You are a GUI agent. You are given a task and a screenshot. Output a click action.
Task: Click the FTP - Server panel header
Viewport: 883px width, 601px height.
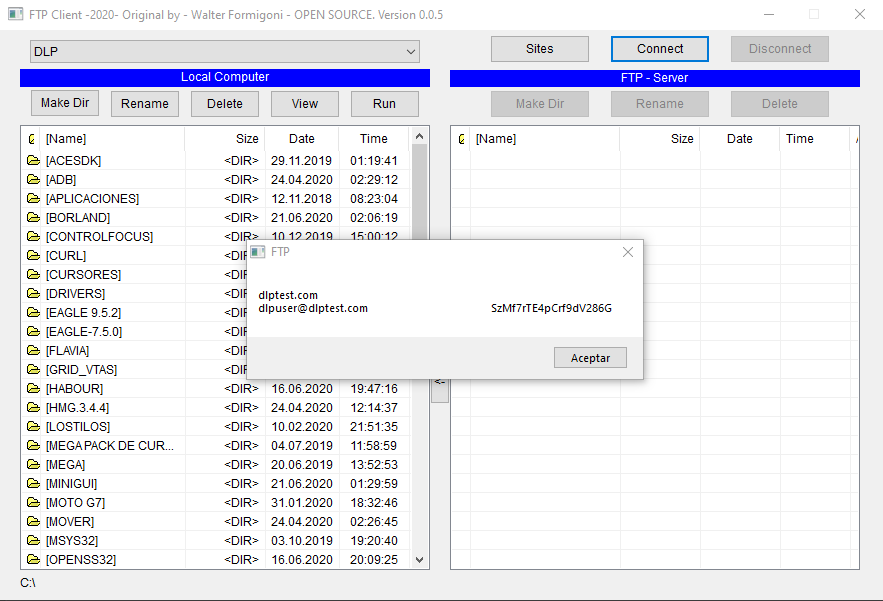[654, 78]
